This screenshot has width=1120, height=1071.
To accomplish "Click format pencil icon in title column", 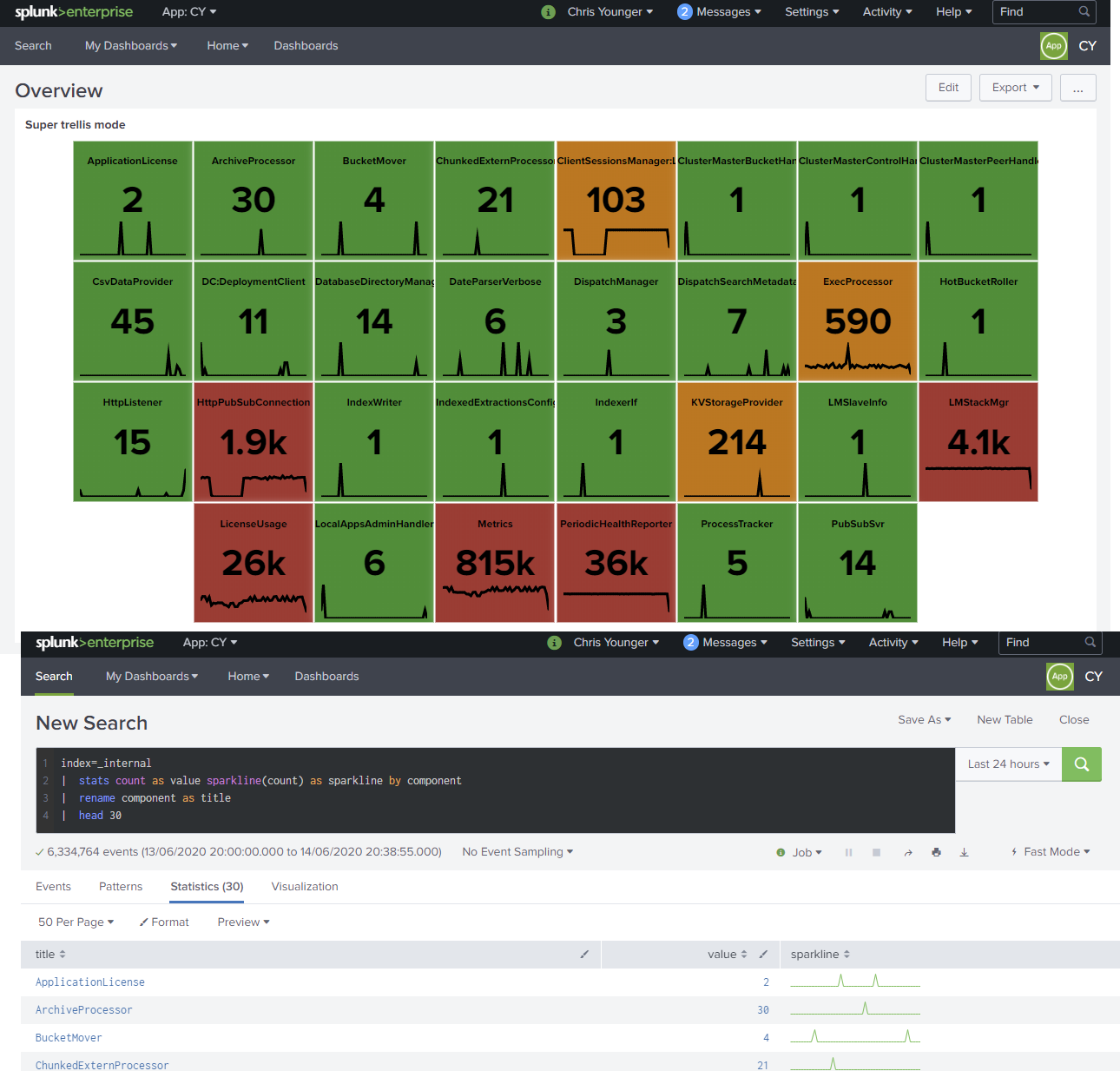I will click(584, 955).
